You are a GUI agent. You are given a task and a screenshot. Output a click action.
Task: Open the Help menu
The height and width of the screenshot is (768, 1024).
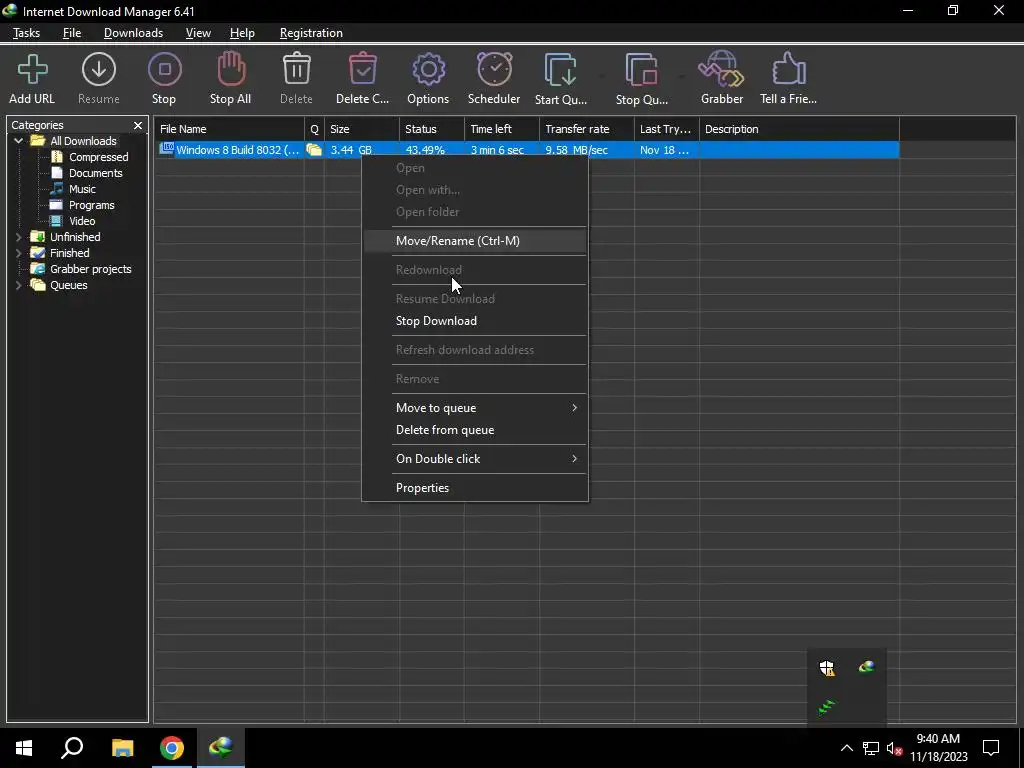pos(242,33)
